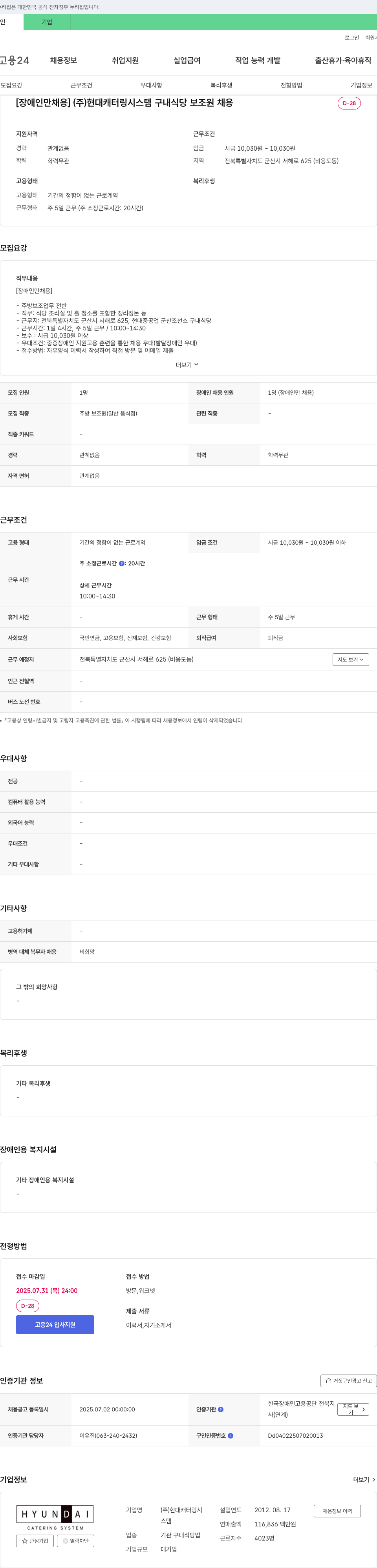Jump to 우대사항 section tab
This screenshot has width=377, height=1568.
pos(151,85)
